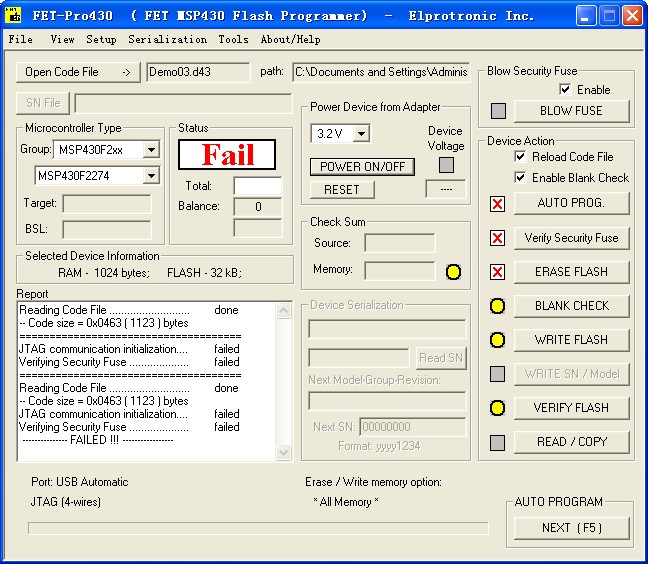Click the red X status icon beside AUTO PROG.

click(497, 204)
